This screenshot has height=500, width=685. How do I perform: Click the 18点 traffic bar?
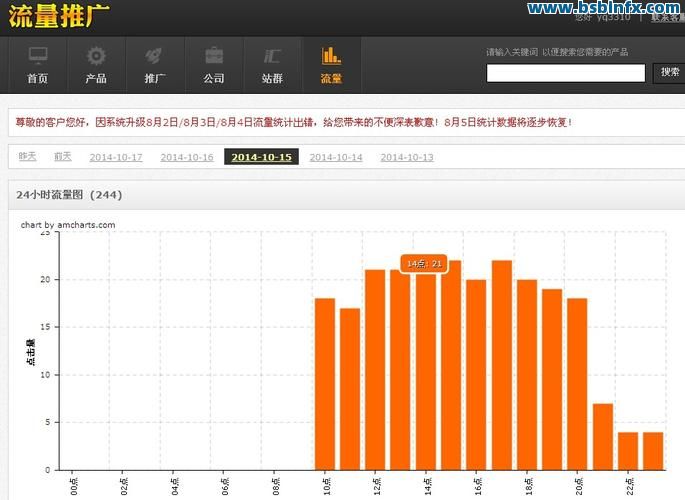(527, 375)
